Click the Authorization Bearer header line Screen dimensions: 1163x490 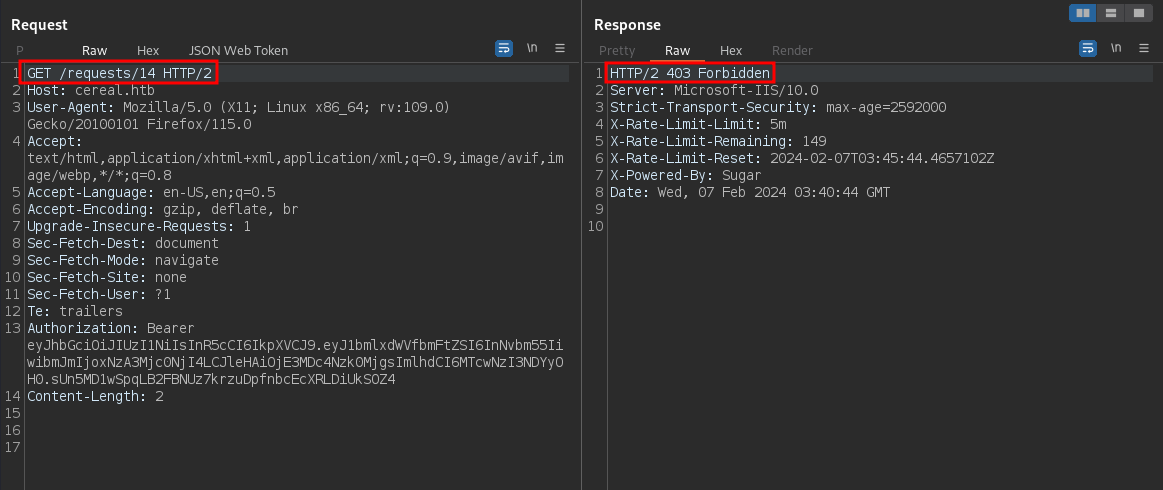click(110, 328)
